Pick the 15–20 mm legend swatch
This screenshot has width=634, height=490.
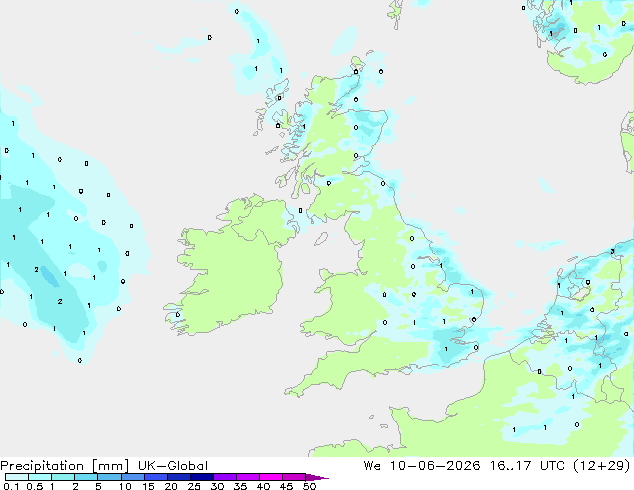[x=155, y=477]
